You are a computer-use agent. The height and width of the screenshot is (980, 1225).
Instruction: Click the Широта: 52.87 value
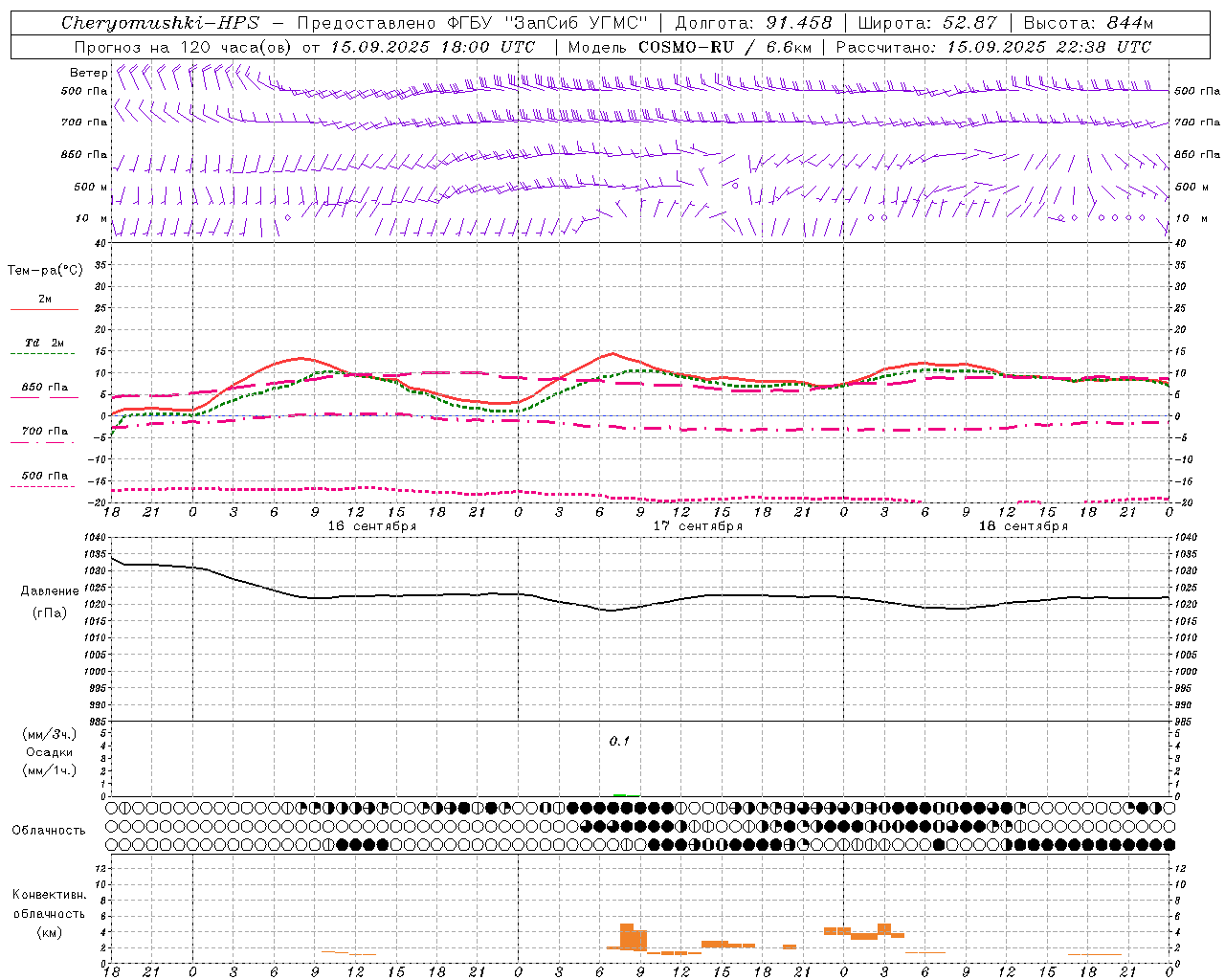[927, 23]
